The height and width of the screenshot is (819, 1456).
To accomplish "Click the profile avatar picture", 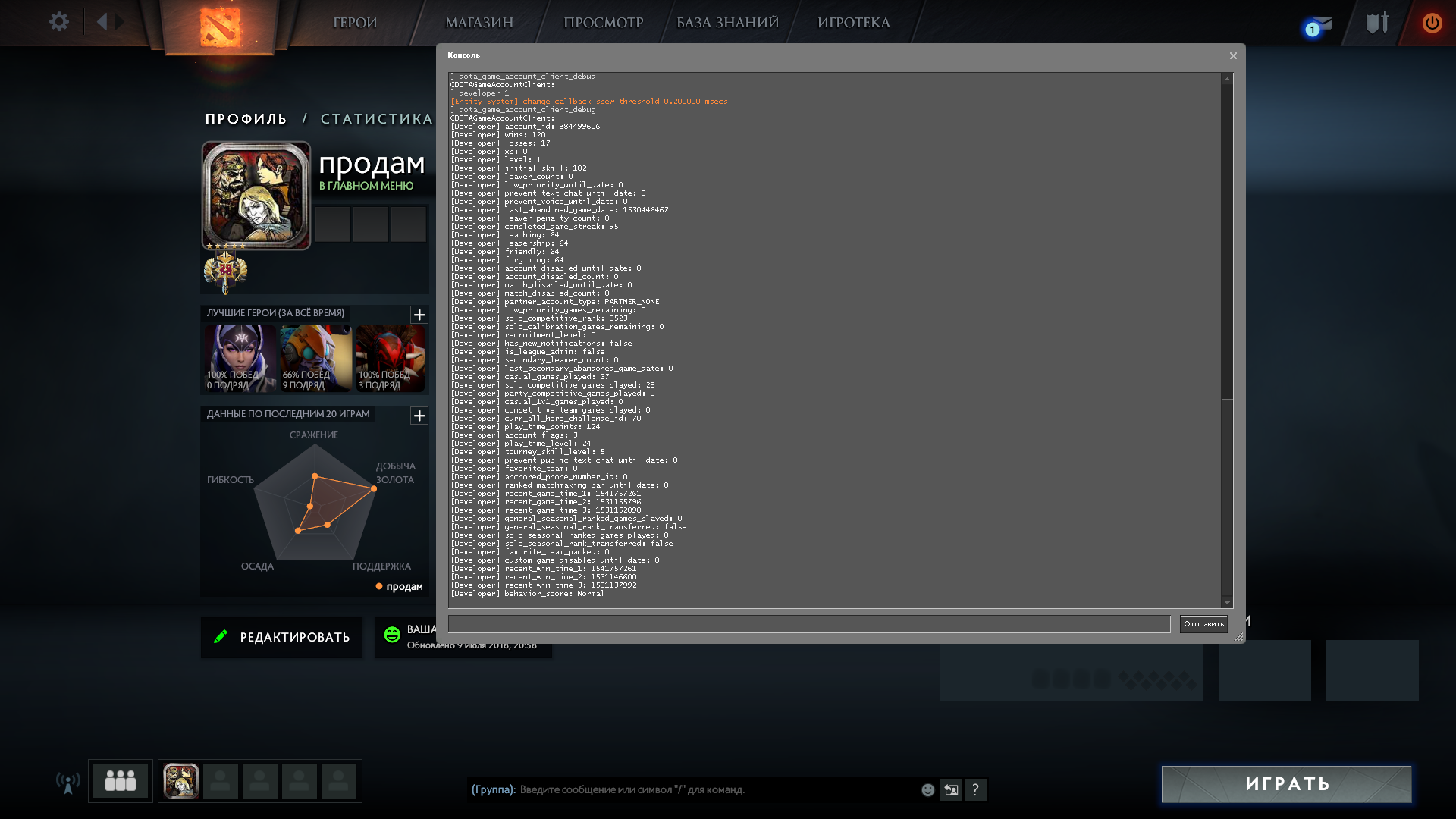I will pyautogui.click(x=256, y=196).
